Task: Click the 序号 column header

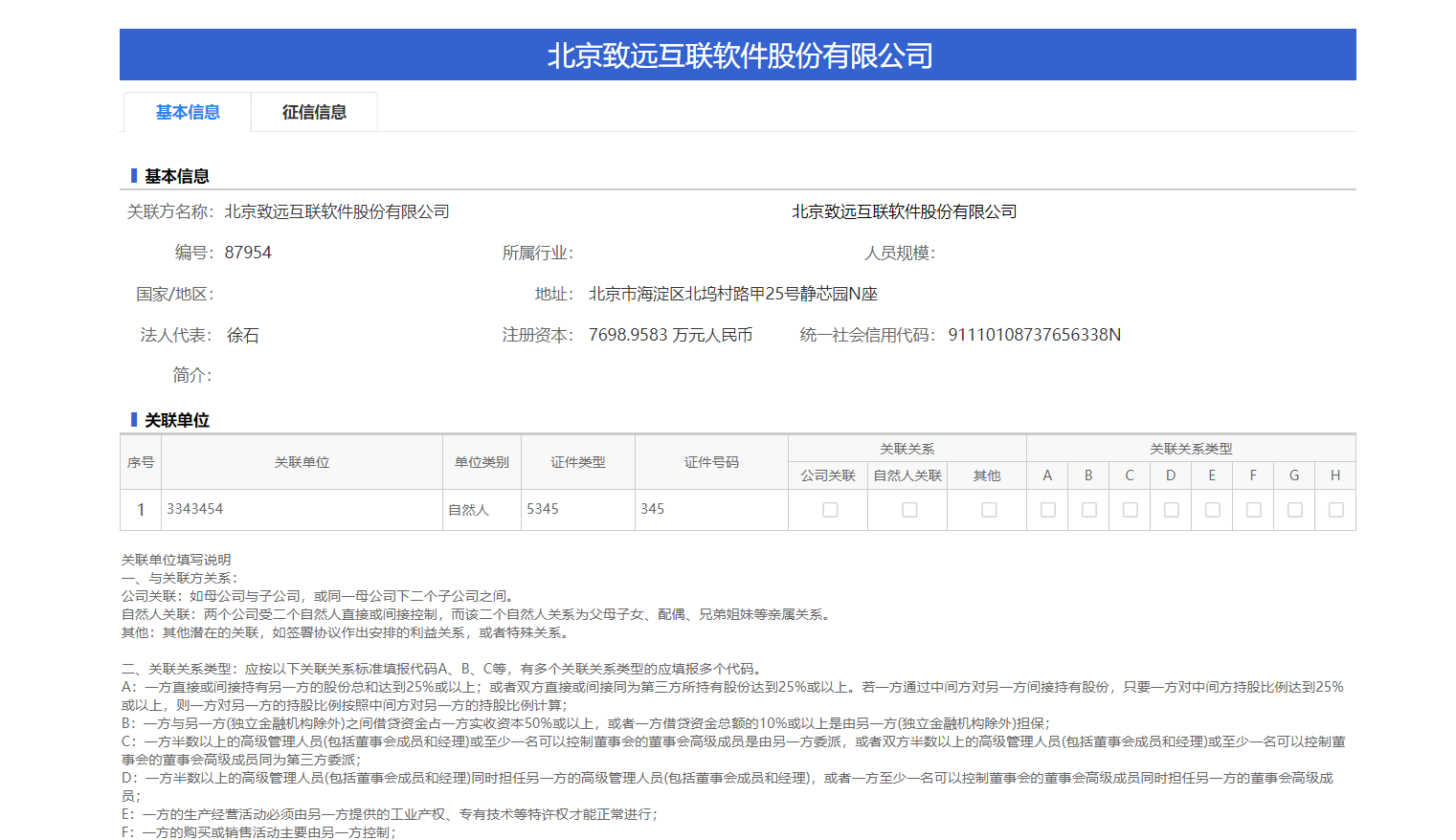Action: click(x=141, y=462)
